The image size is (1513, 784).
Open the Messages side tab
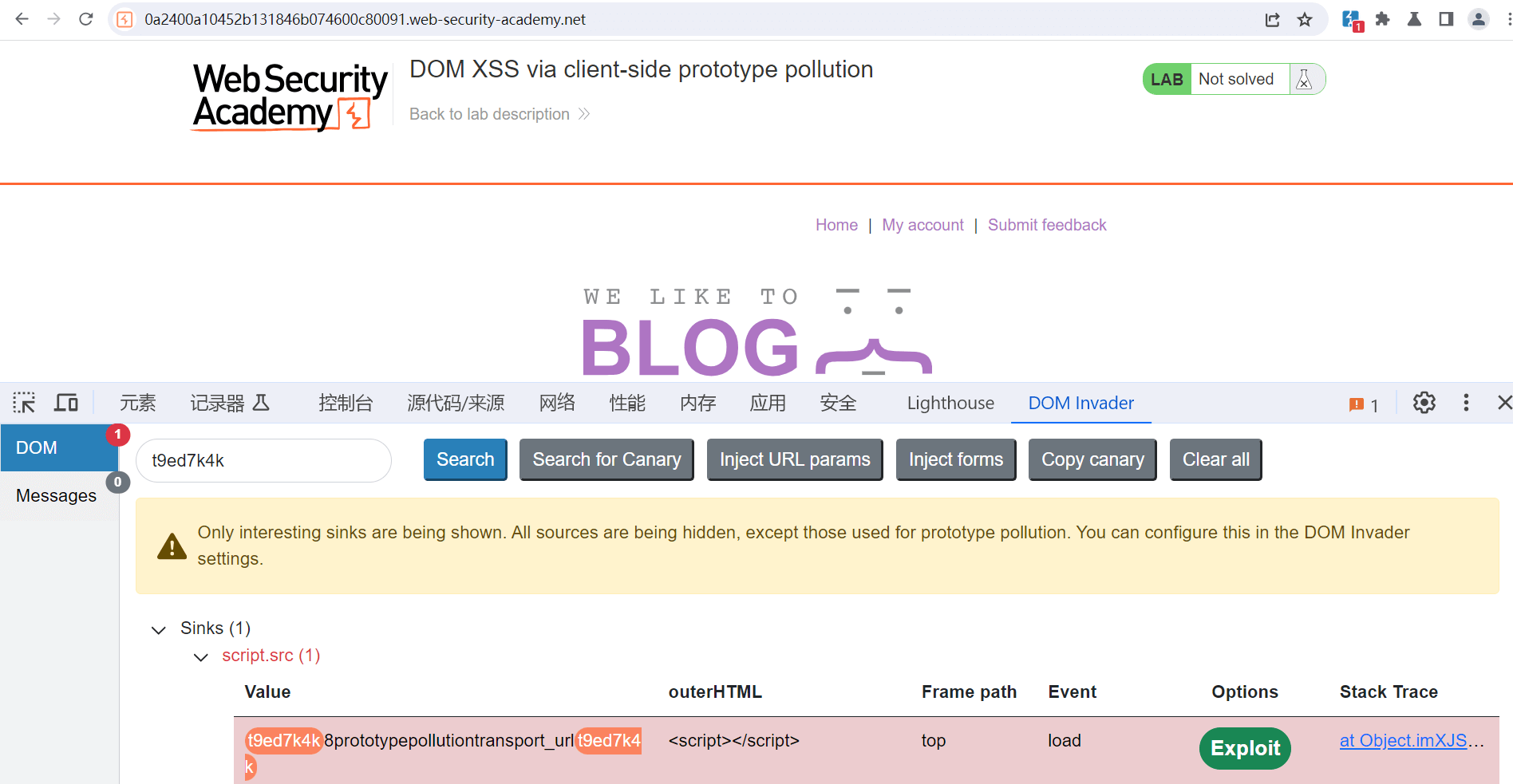pyautogui.click(x=56, y=496)
